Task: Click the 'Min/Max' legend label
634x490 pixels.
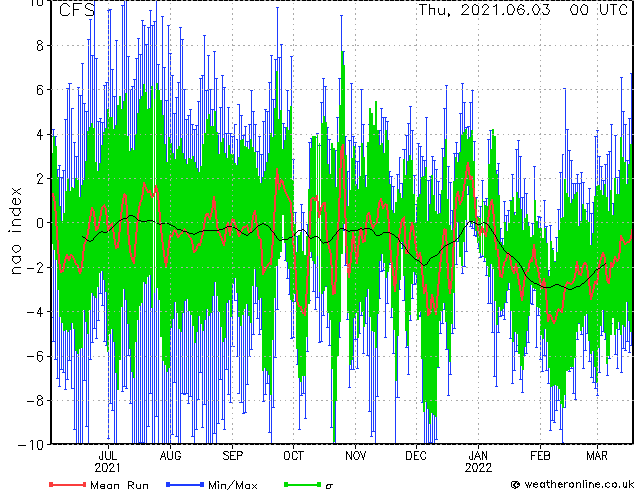Action: click(x=232, y=485)
